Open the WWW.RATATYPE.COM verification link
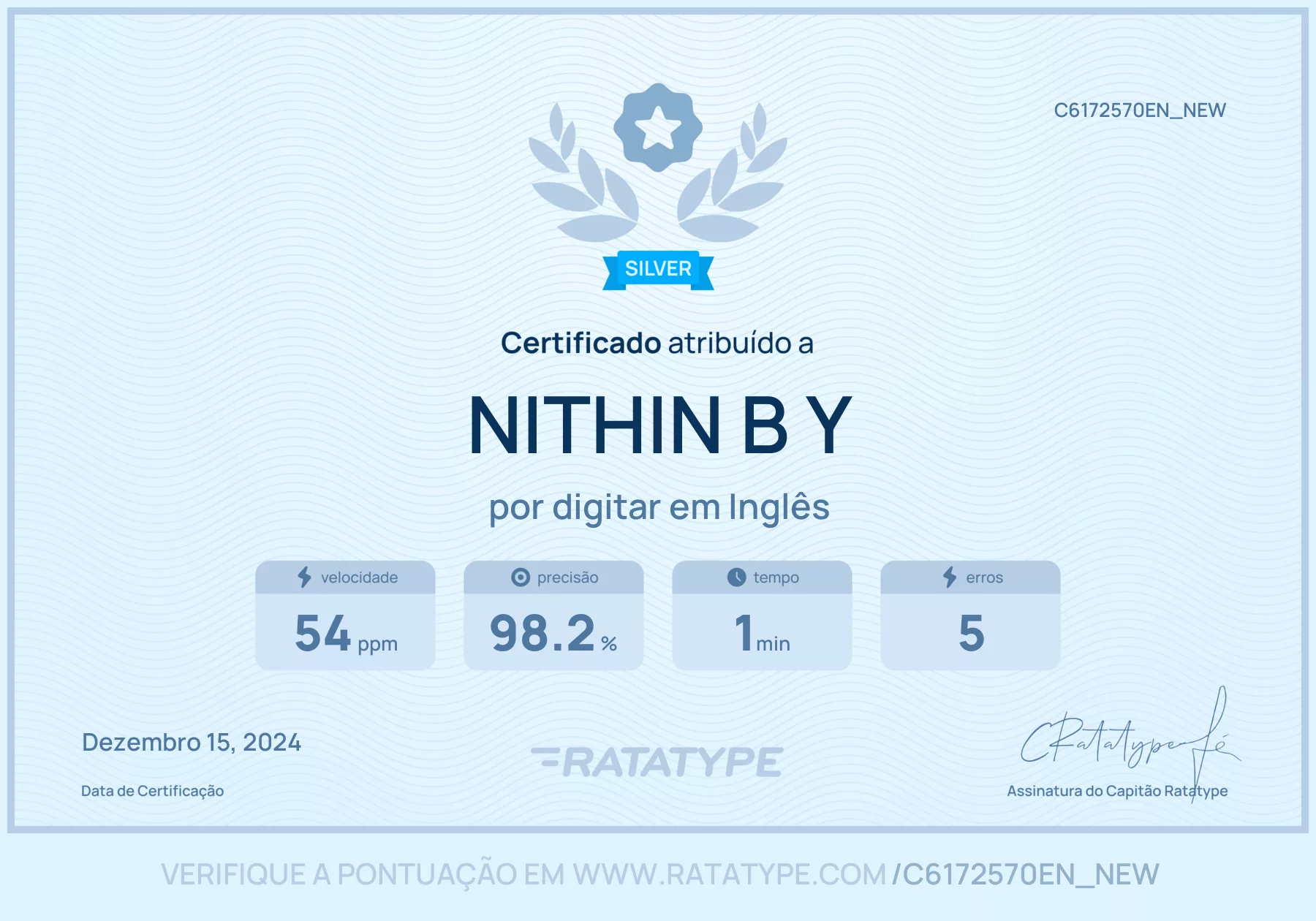Viewport: 1316px width, 921px height. coord(729,874)
